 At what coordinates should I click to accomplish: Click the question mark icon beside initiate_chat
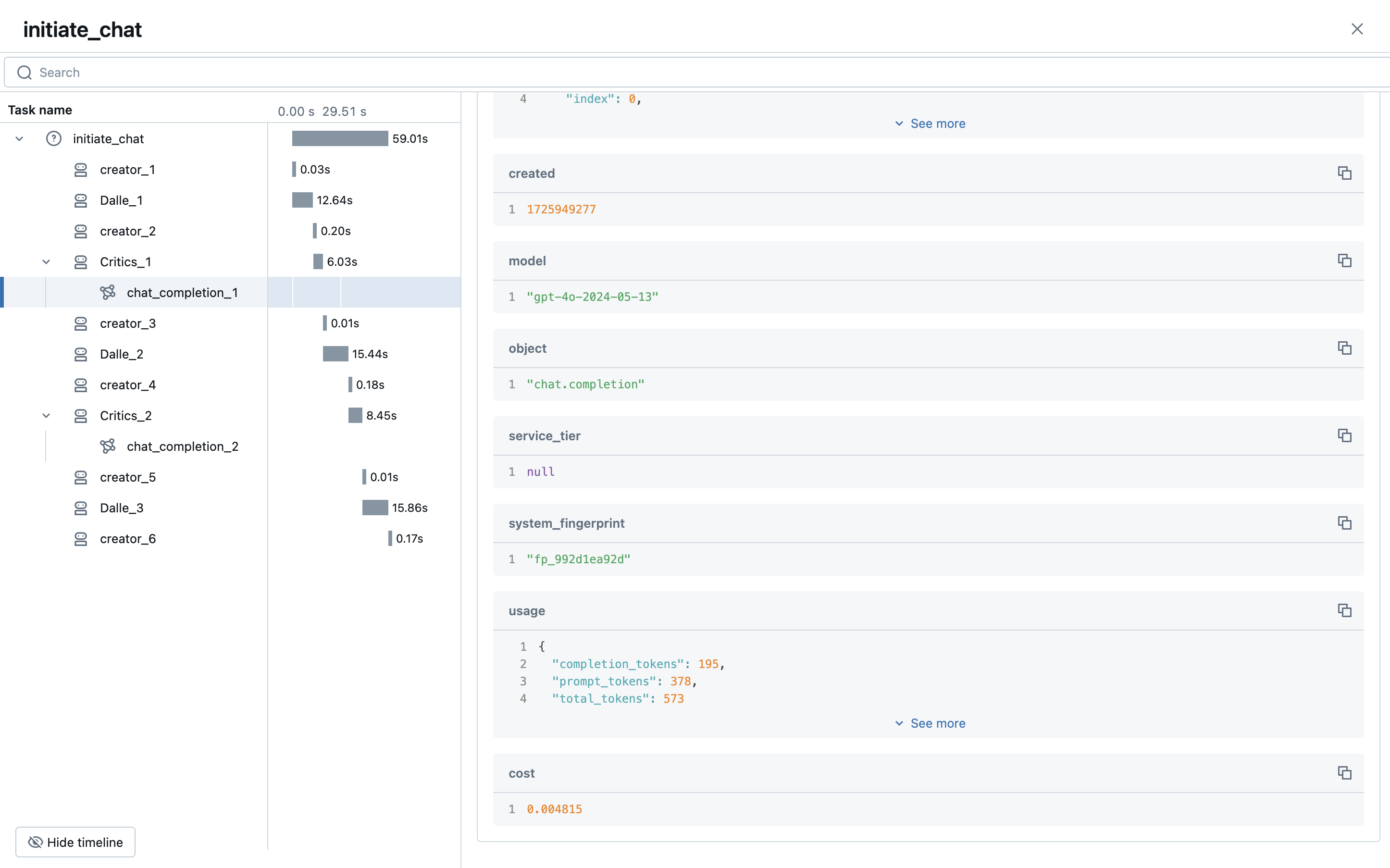(x=53, y=138)
